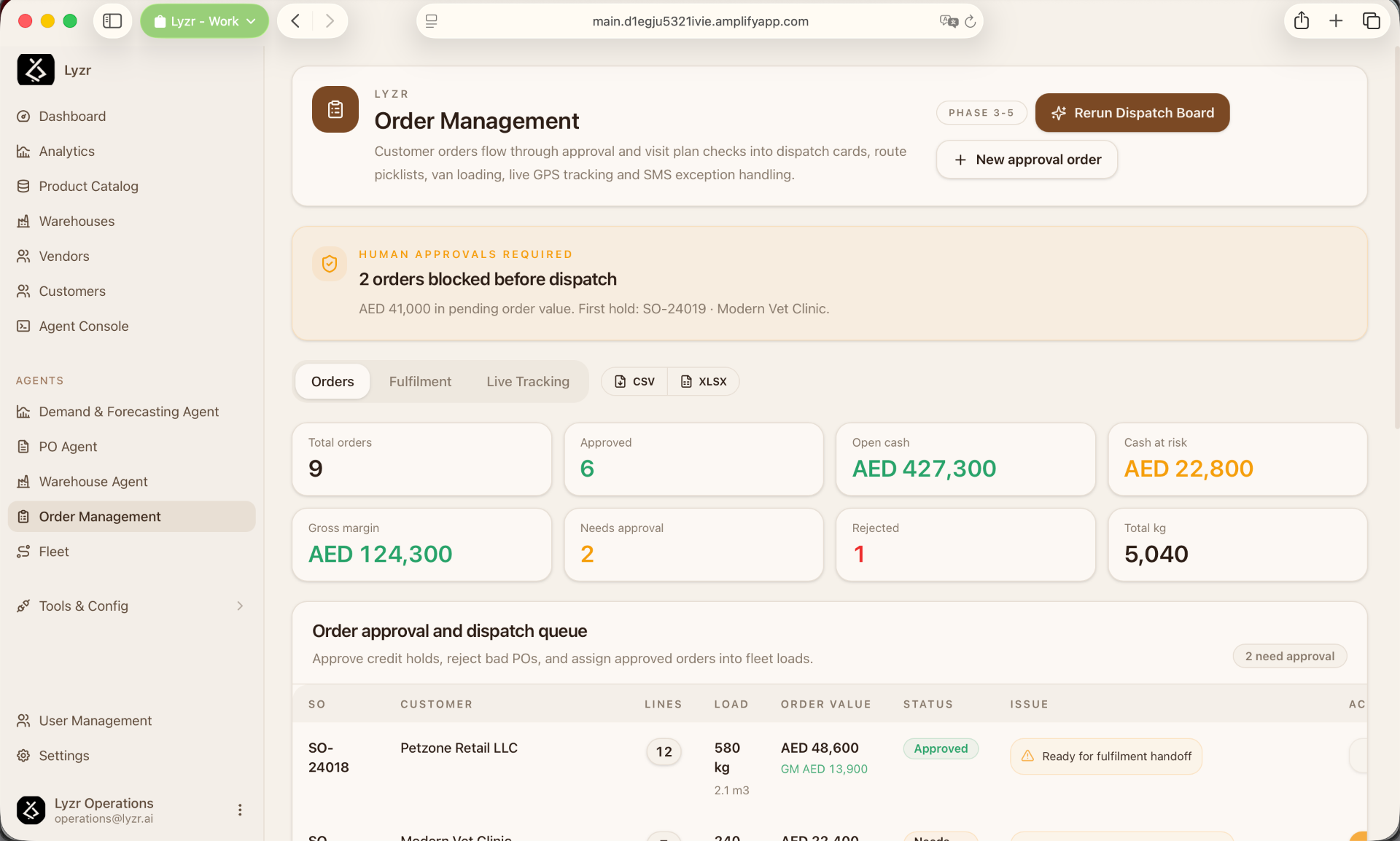The width and height of the screenshot is (1400, 841).
Task: Open Settings in the sidebar
Action: pyautogui.click(x=64, y=756)
